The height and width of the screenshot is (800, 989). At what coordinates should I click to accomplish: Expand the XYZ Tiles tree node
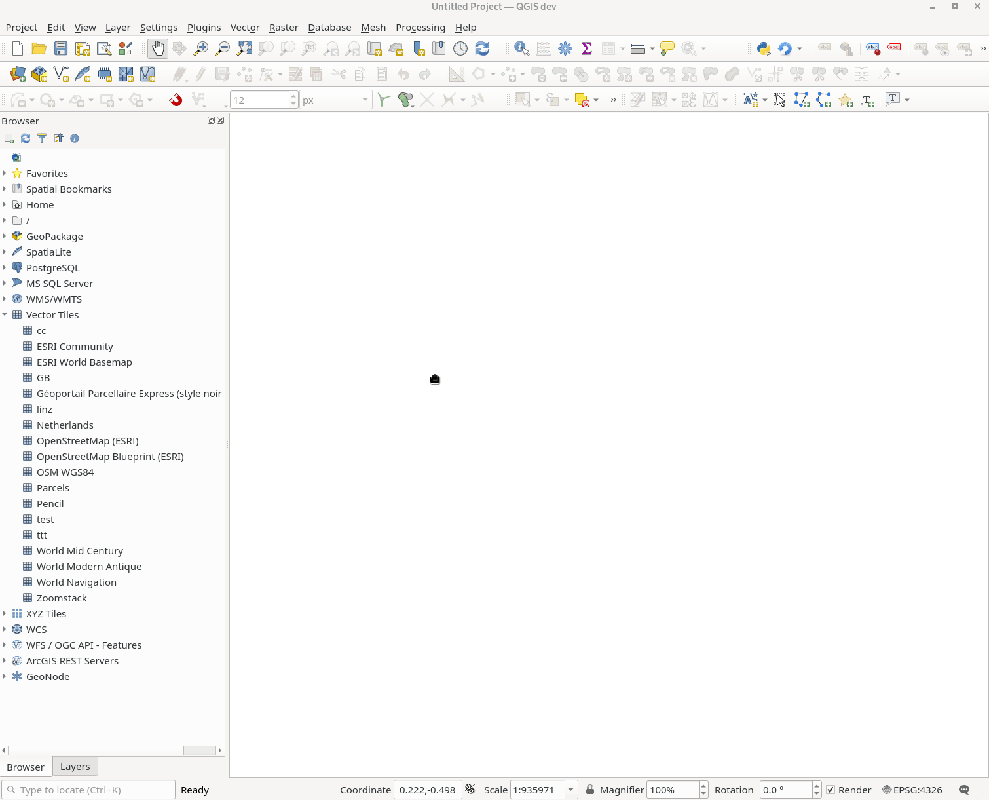coord(5,614)
